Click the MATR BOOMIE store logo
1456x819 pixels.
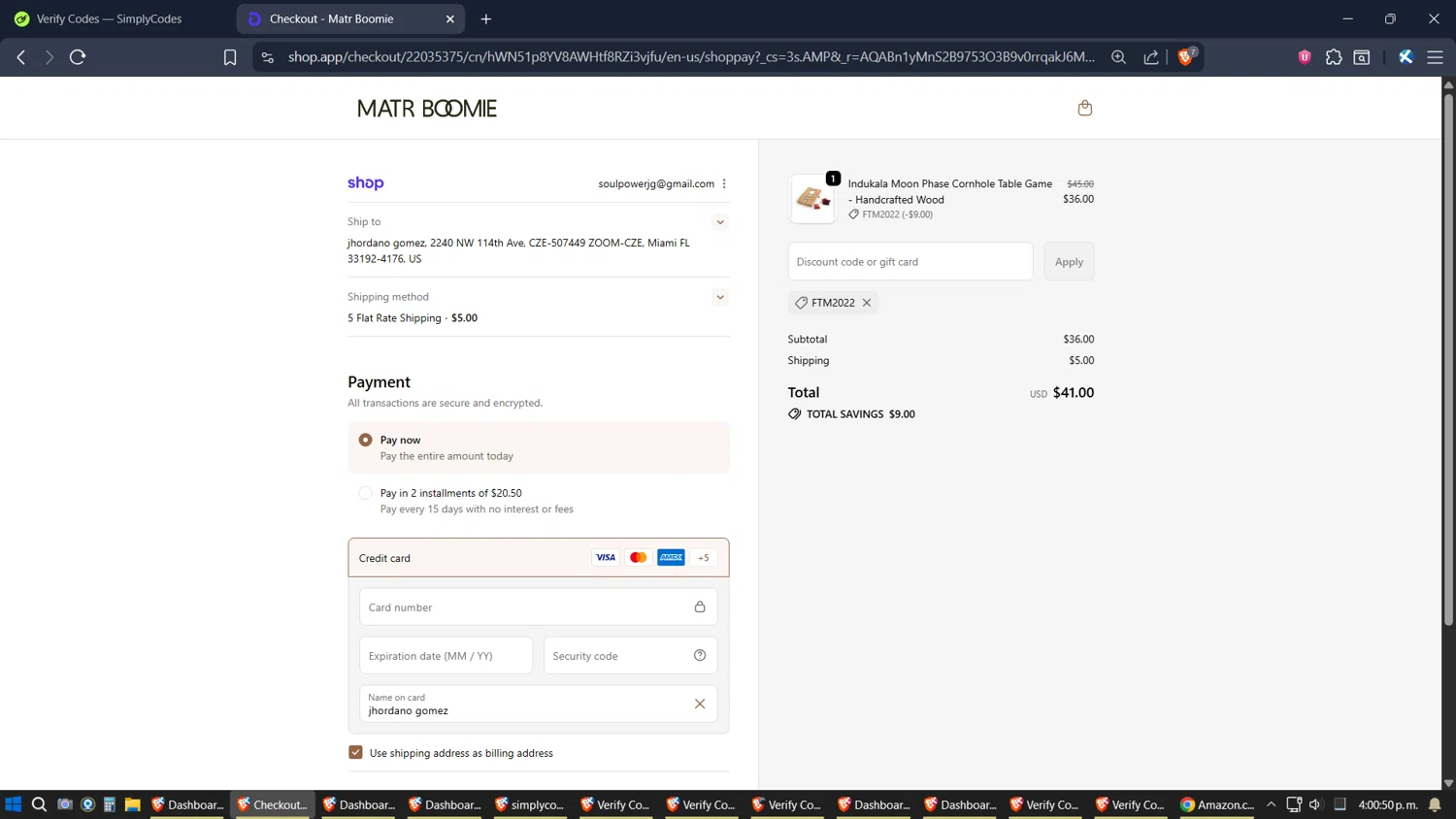click(x=427, y=109)
